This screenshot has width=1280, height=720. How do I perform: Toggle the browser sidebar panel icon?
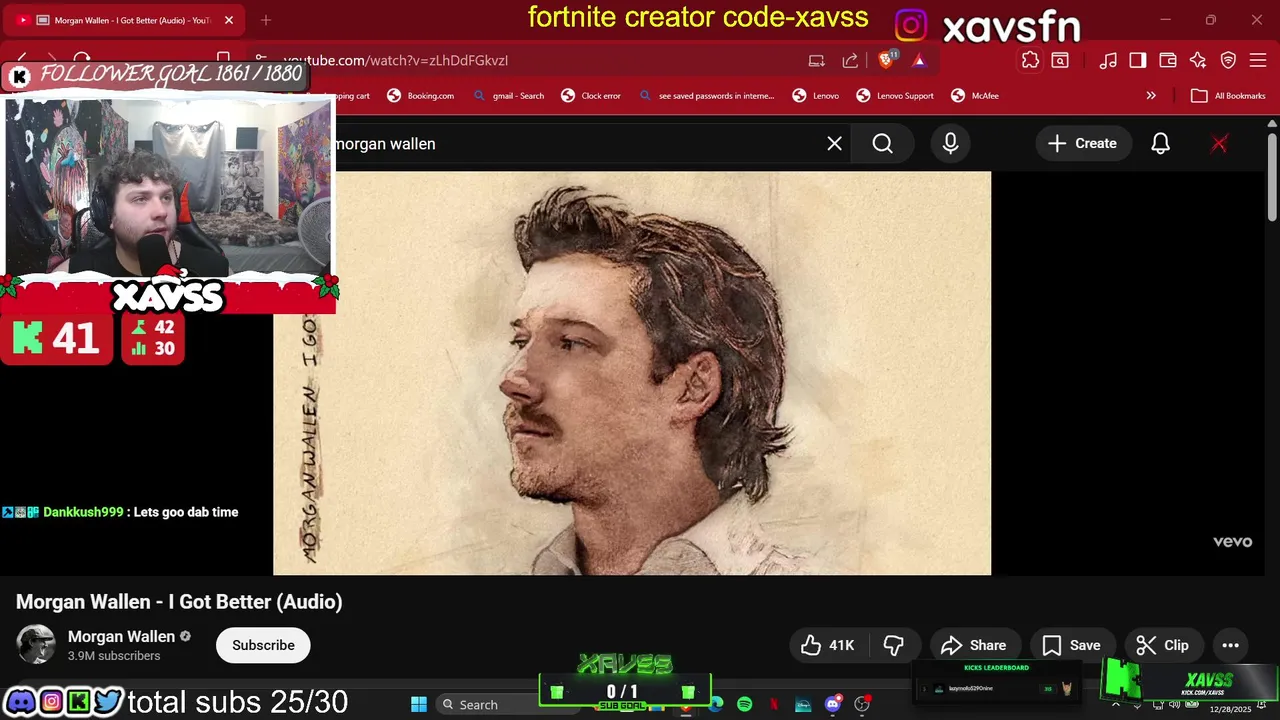click(1138, 60)
